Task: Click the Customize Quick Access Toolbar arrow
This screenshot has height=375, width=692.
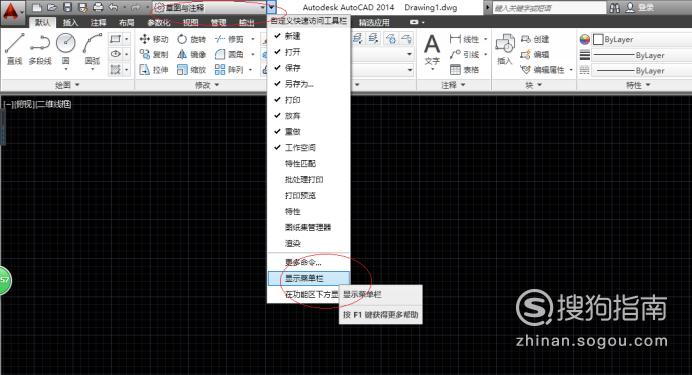Action: click(271, 8)
